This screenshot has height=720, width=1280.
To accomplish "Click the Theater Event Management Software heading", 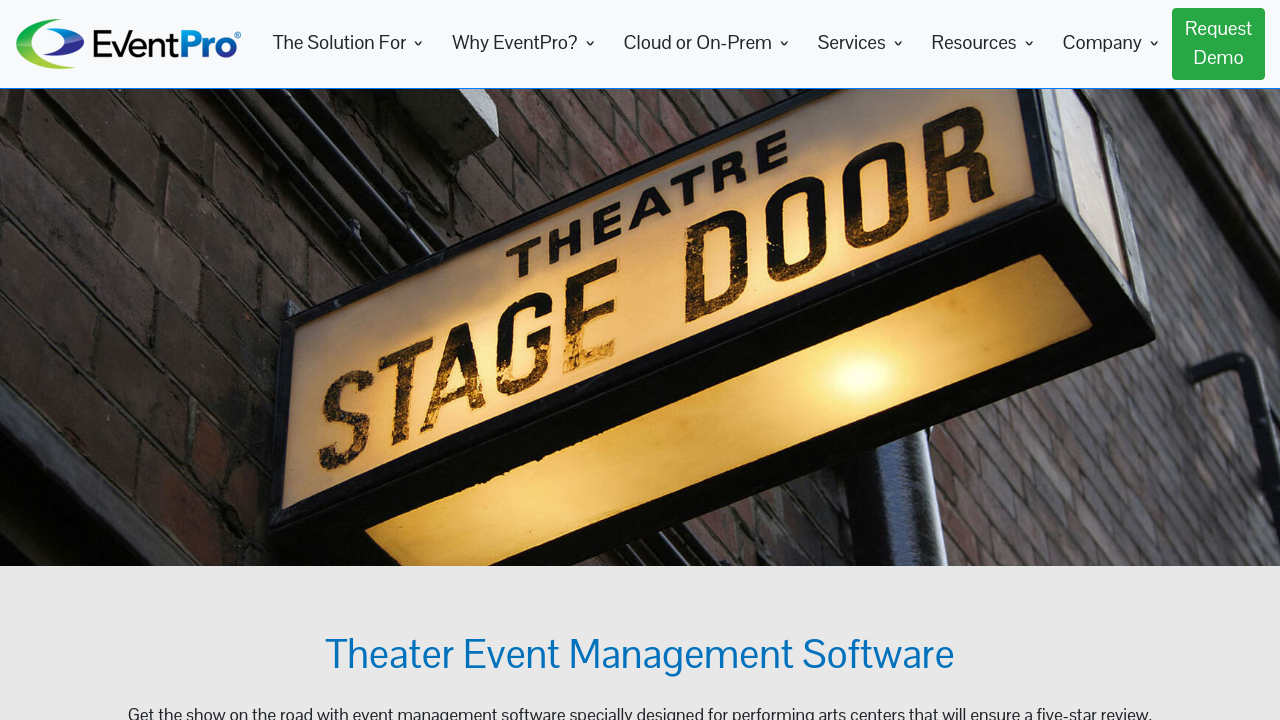I will pyautogui.click(x=640, y=654).
